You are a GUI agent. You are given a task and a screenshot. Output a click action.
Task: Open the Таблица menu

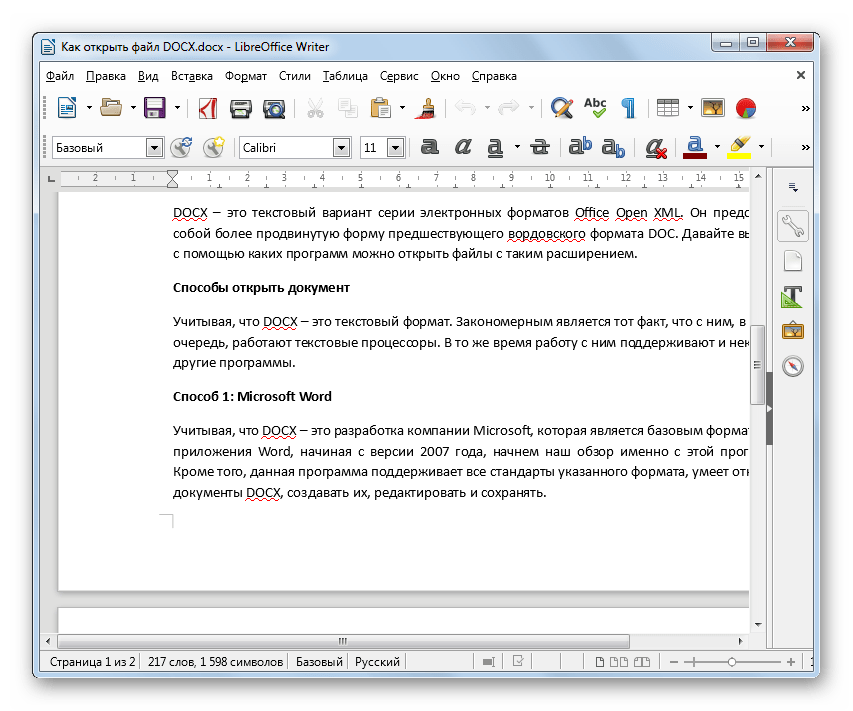pyautogui.click(x=345, y=76)
